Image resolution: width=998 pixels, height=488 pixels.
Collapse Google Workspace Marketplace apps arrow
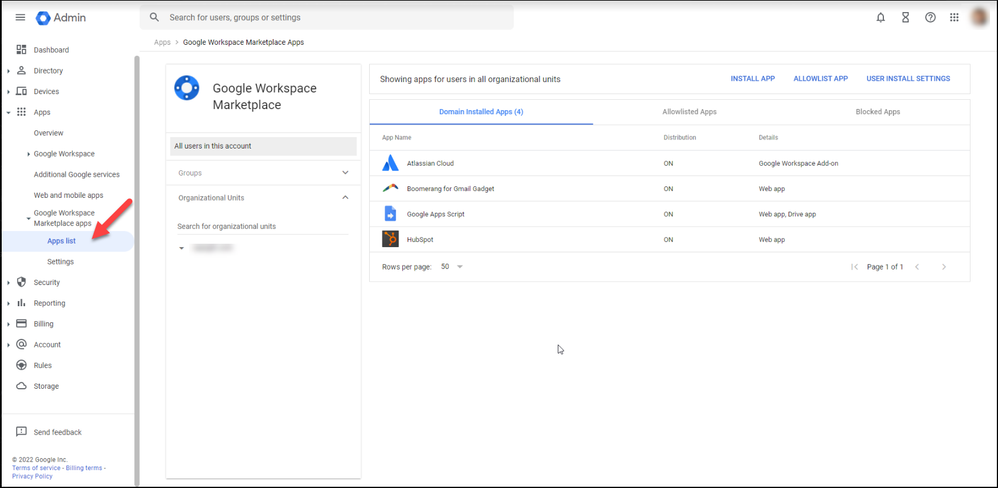29,218
